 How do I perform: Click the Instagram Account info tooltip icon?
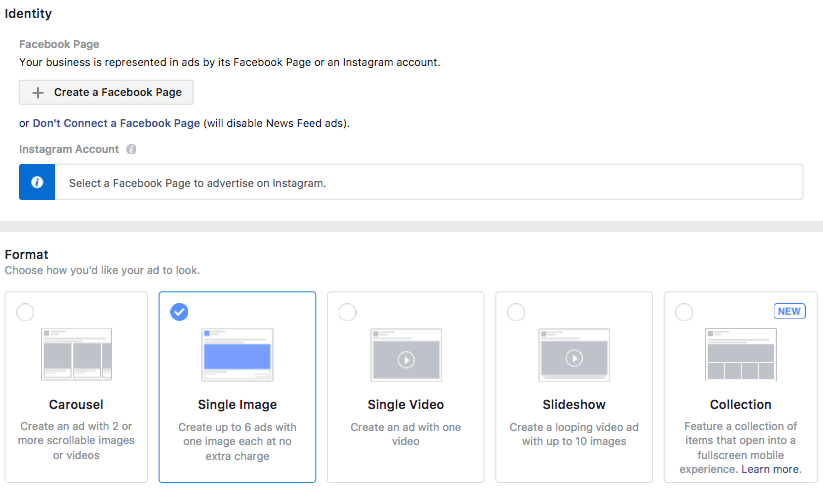[131, 149]
